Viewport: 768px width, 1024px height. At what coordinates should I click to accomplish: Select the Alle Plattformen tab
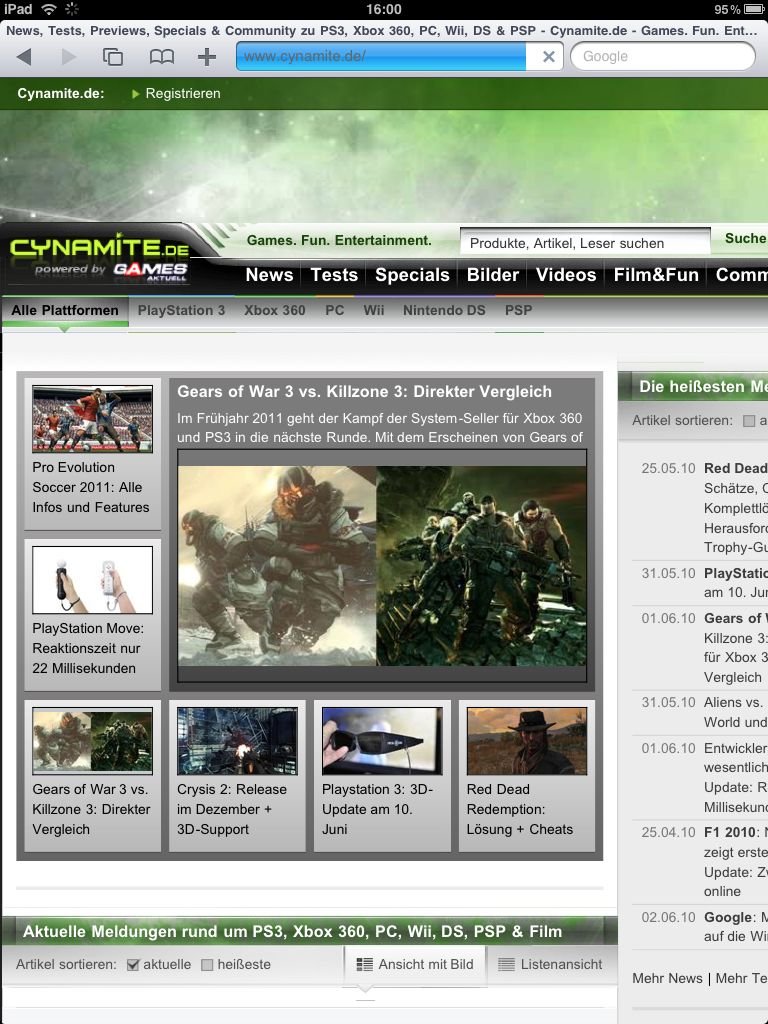(x=65, y=310)
